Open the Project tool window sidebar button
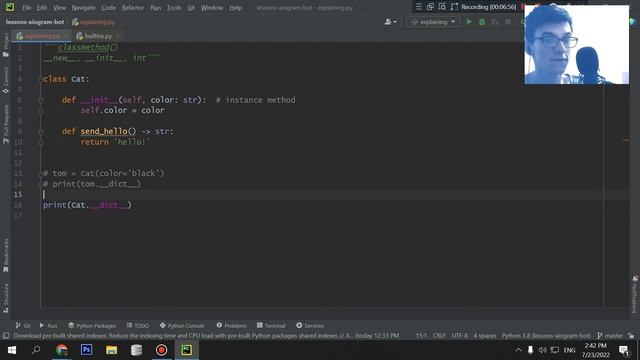The width and height of the screenshot is (640, 360). [5, 45]
